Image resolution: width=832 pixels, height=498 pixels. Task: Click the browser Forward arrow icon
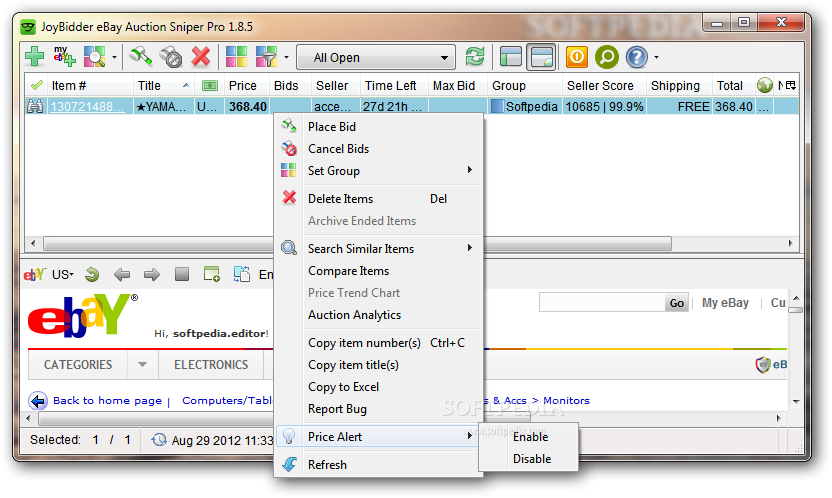(x=152, y=274)
